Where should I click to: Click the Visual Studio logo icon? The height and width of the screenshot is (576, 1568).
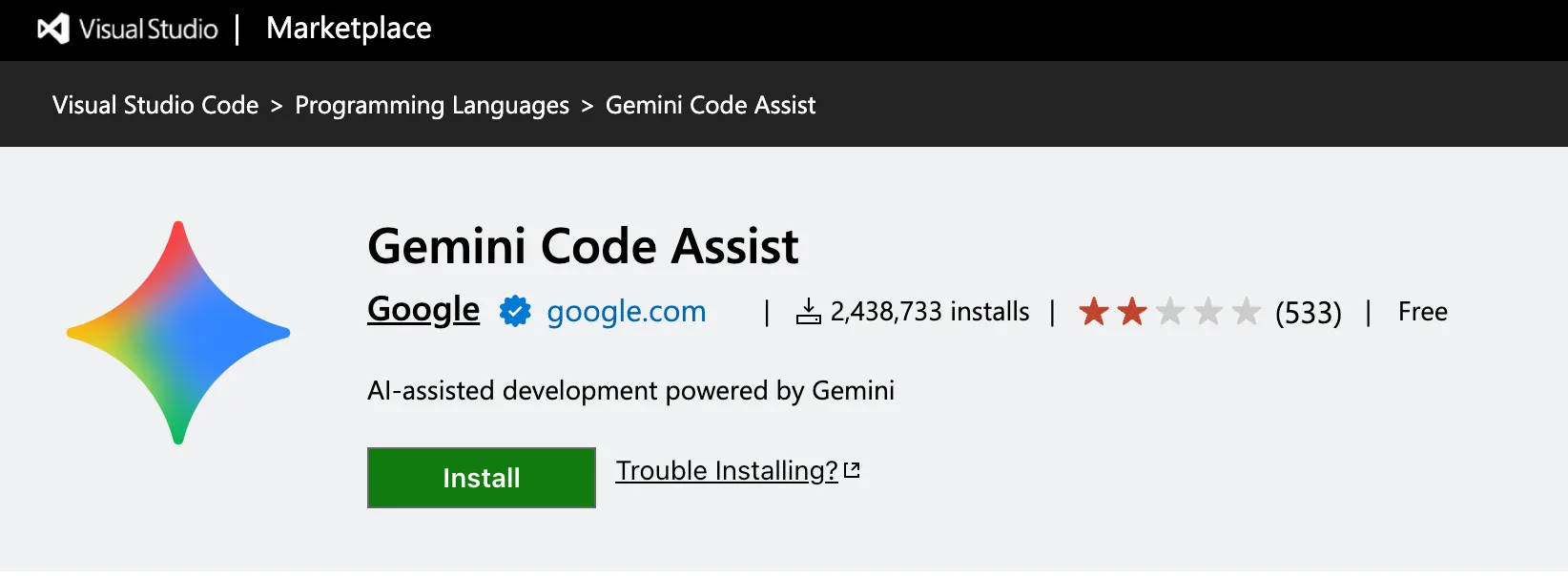pyautogui.click(x=54, y=29)
